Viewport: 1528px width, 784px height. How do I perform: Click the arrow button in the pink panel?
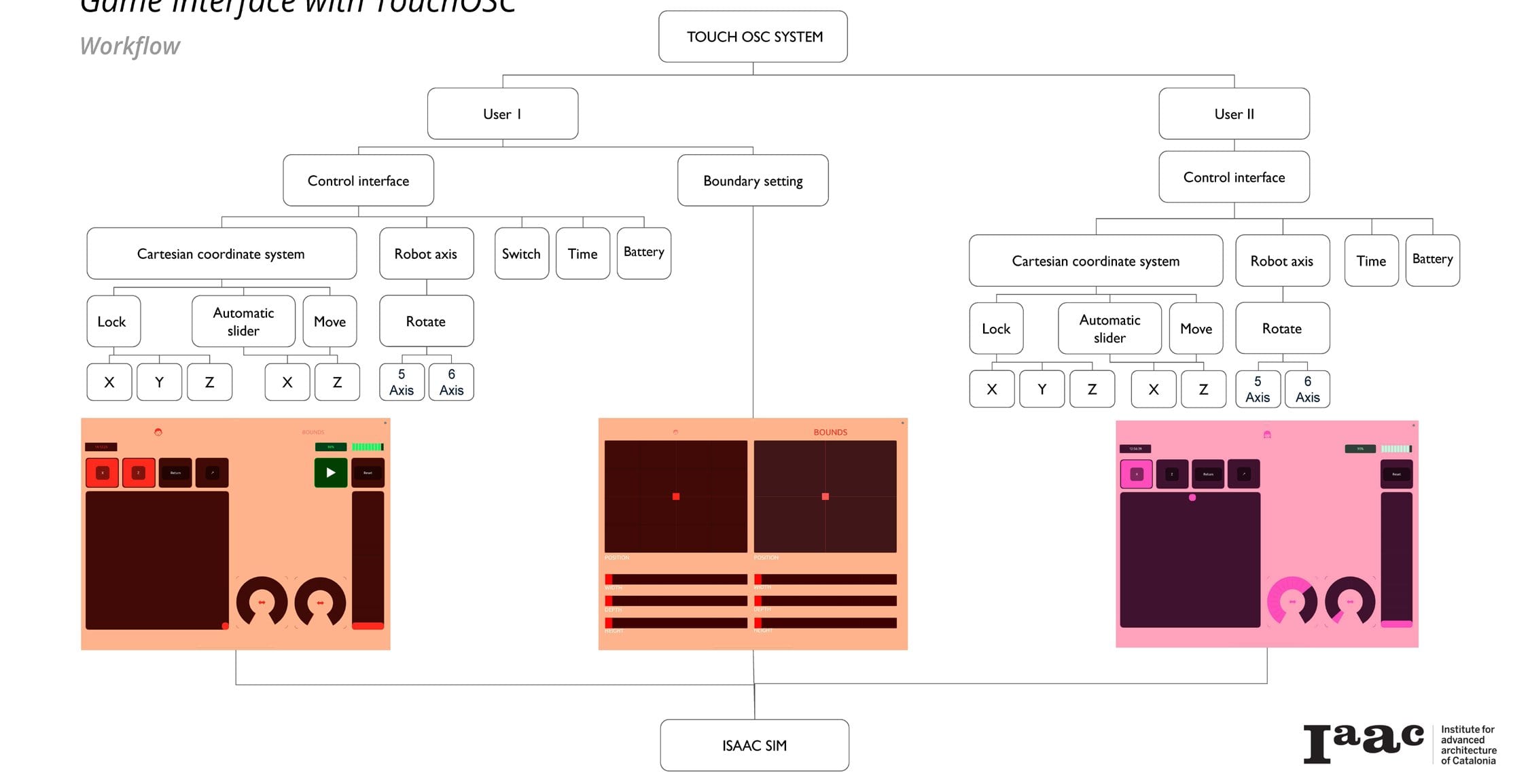pos(1244,474)
